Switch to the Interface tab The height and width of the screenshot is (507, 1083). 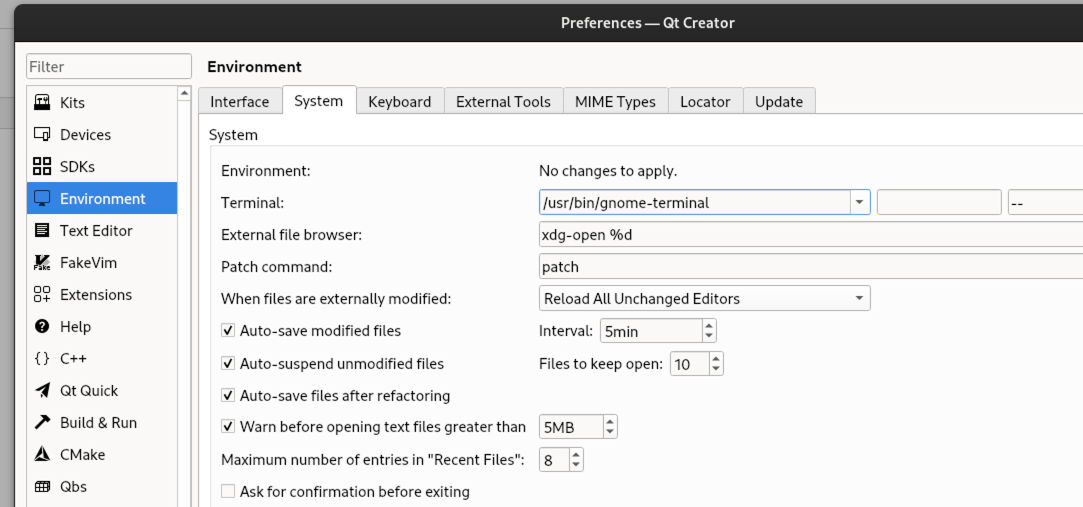[240, 102]
